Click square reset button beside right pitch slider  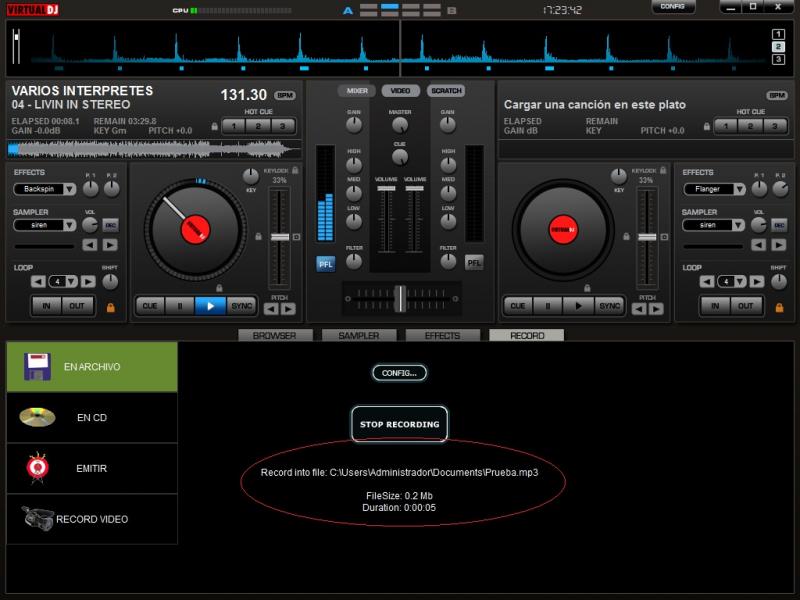664,237
